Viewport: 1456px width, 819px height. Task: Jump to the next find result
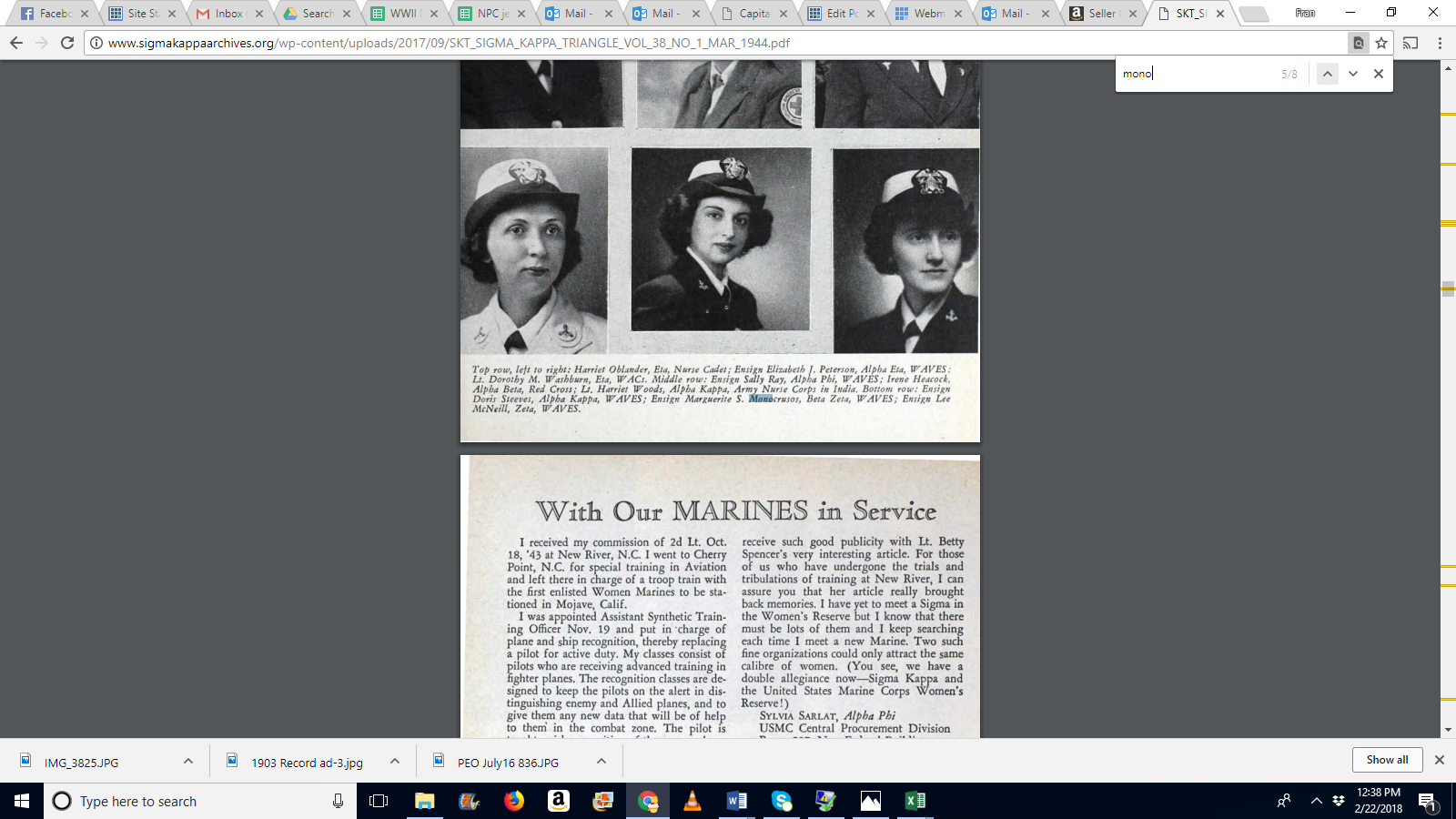pyautogui.click(x=1353, y=74)
